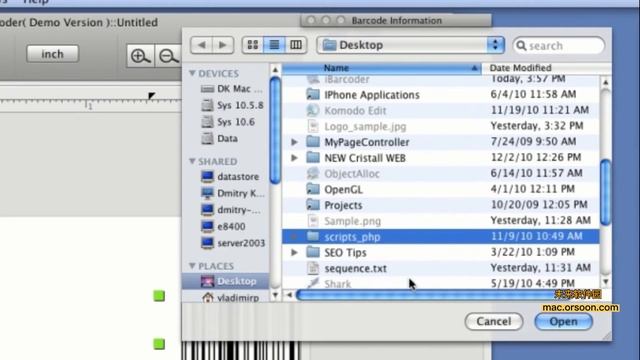
Task: Select Data volume in sidebar
Action: coord(220,139)
